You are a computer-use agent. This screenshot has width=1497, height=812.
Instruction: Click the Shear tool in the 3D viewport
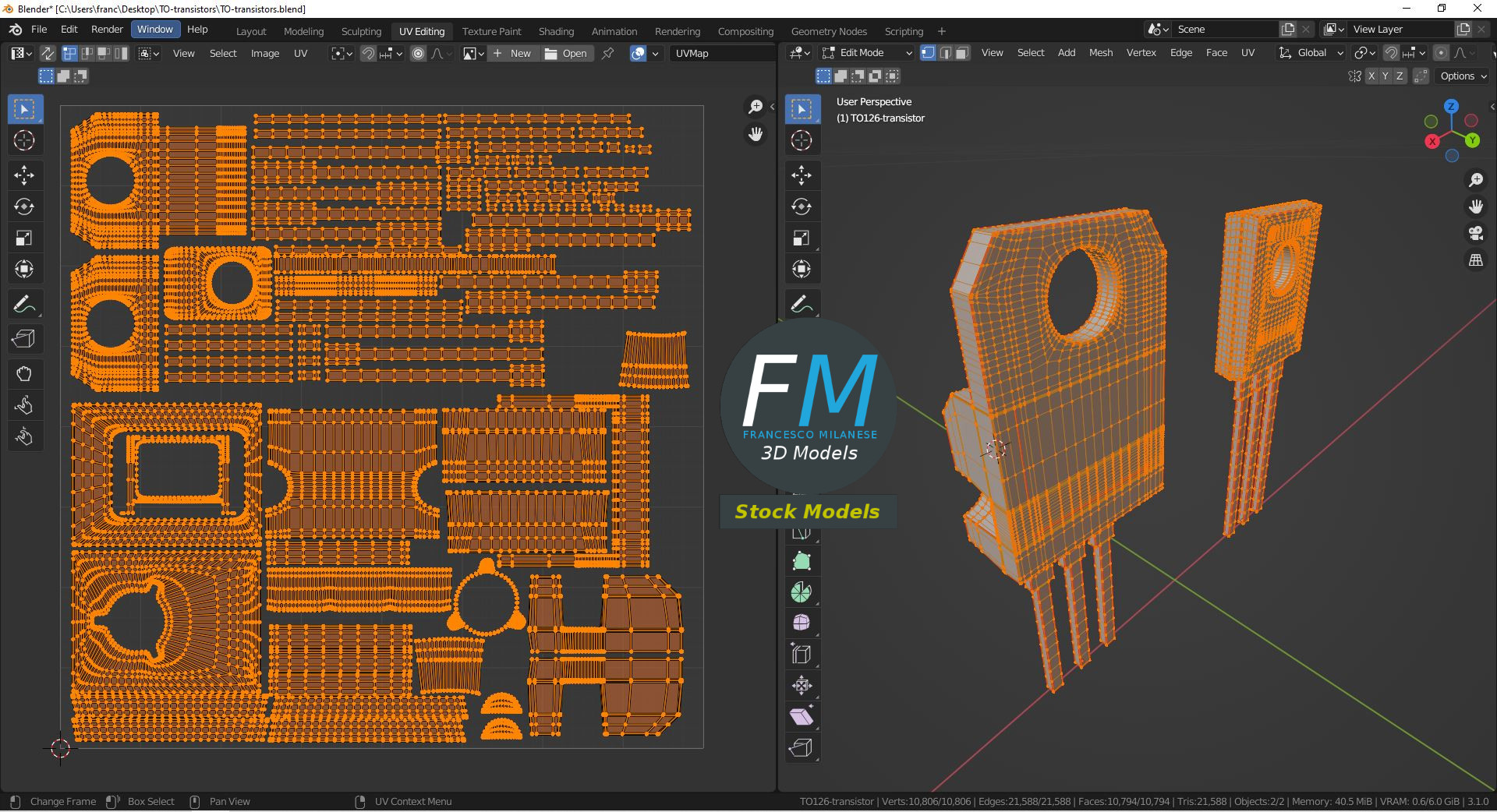click(x=801, y=716)
